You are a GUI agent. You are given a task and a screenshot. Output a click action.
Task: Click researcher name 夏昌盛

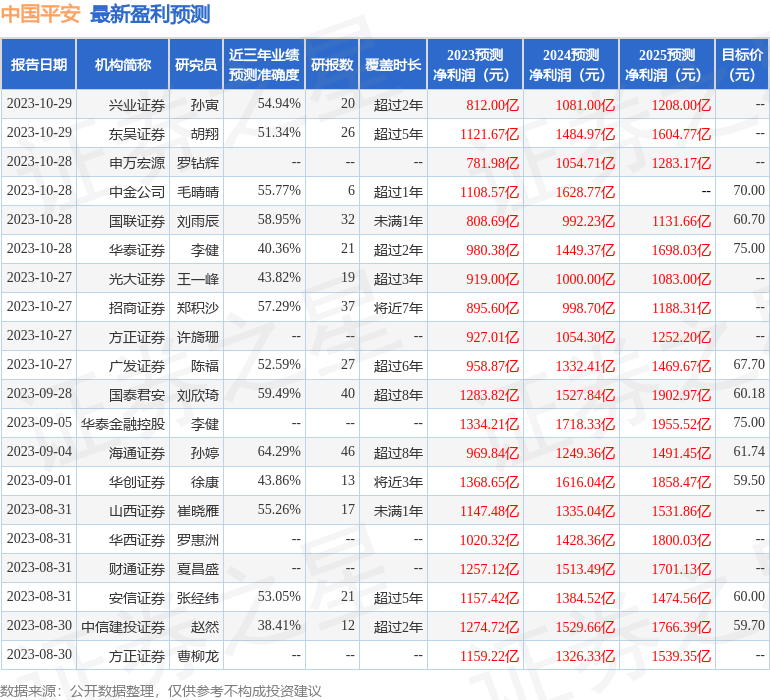pos(198,569)
